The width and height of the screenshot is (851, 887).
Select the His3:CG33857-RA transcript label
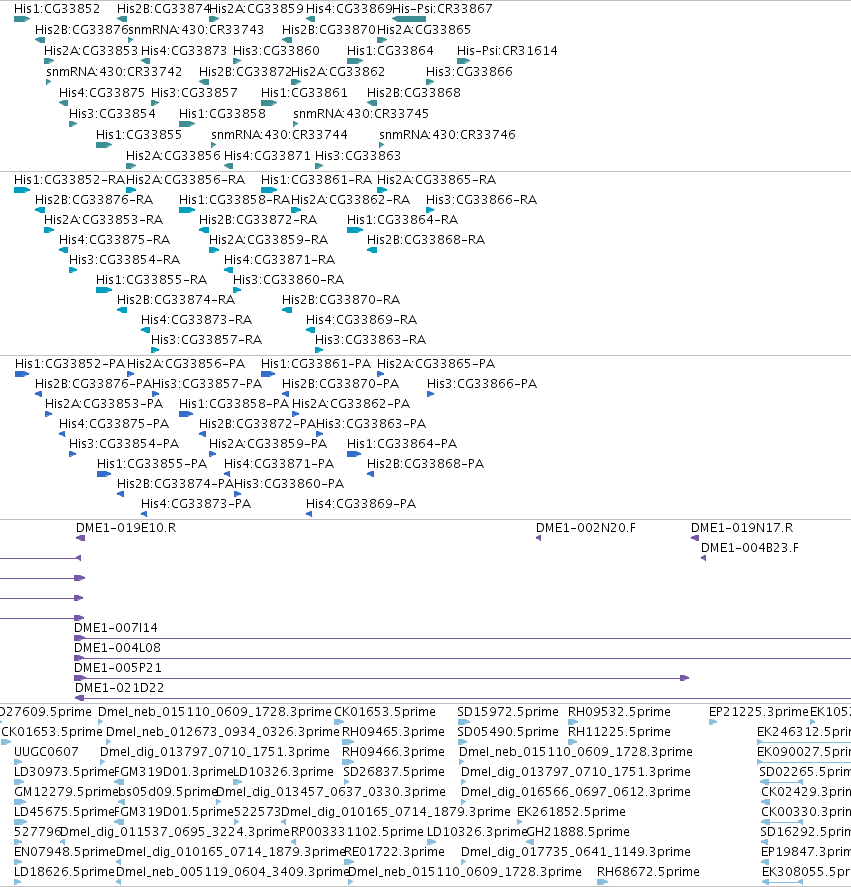click(x=207, y=340)
